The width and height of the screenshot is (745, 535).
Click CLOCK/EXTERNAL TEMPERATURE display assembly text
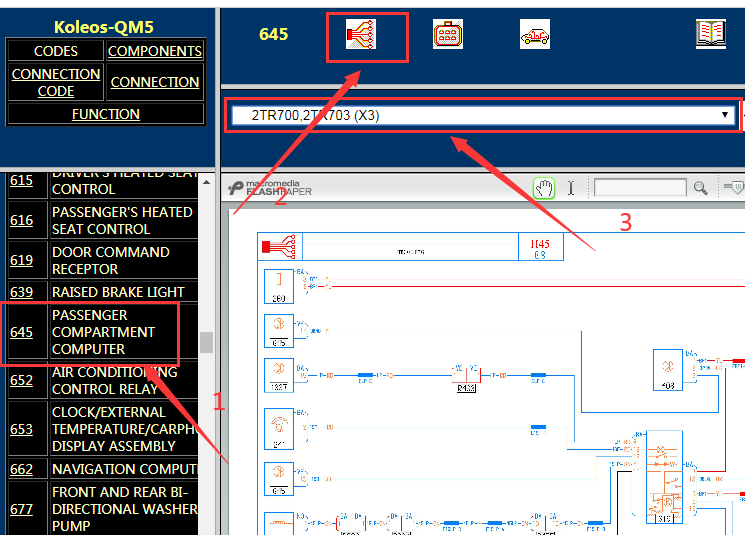click(x=124, y=429)
